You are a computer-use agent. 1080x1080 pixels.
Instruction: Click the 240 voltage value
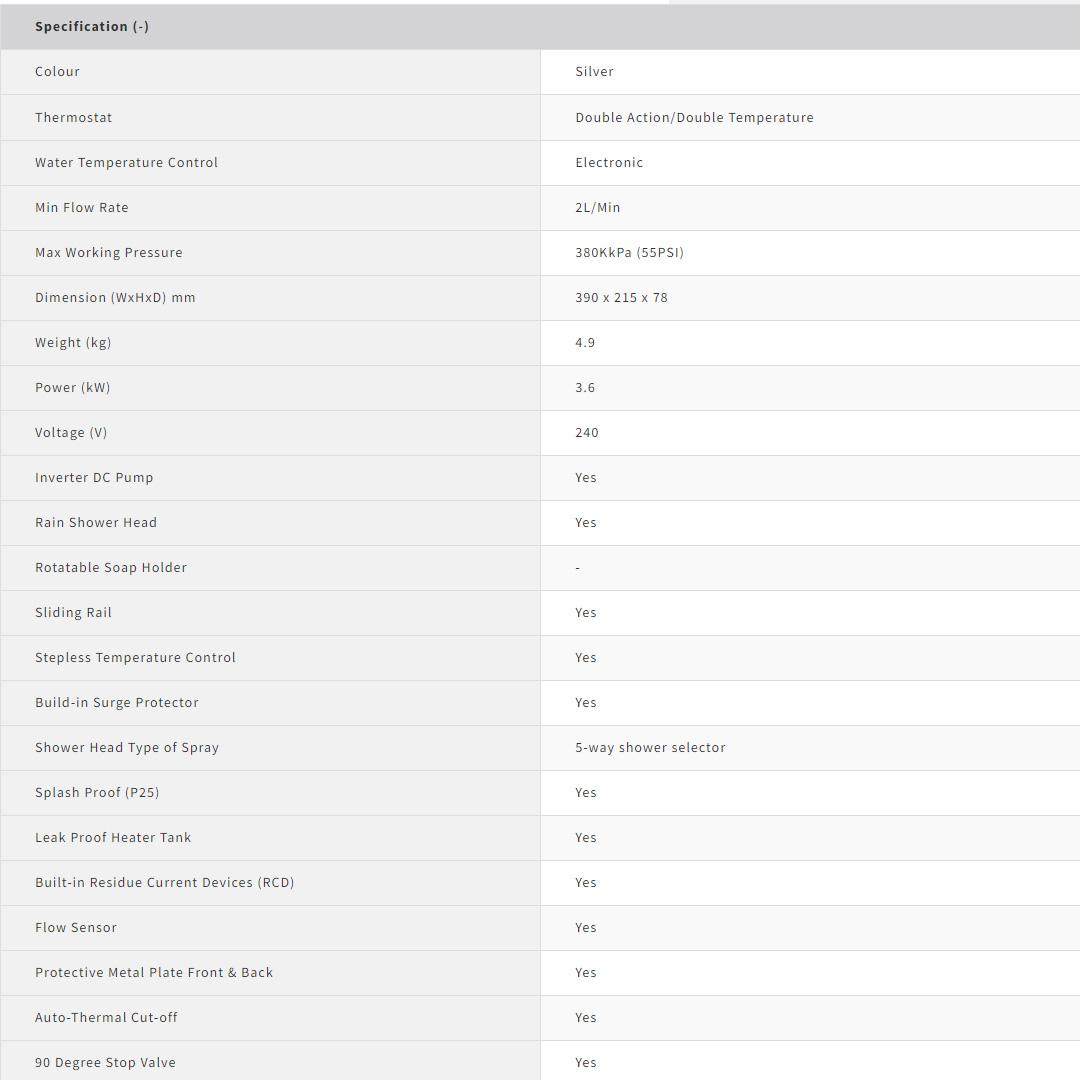point(587,433)
